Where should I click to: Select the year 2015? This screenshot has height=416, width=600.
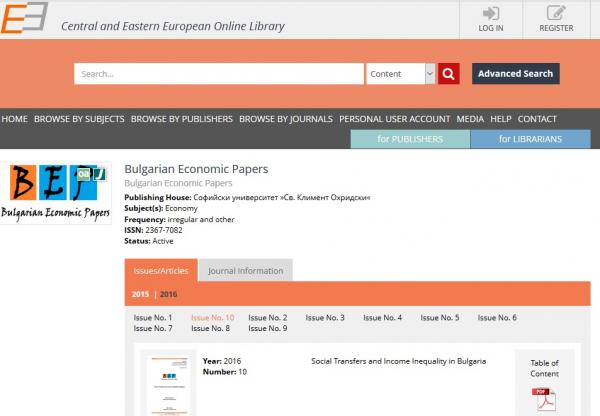pos(140,294)
